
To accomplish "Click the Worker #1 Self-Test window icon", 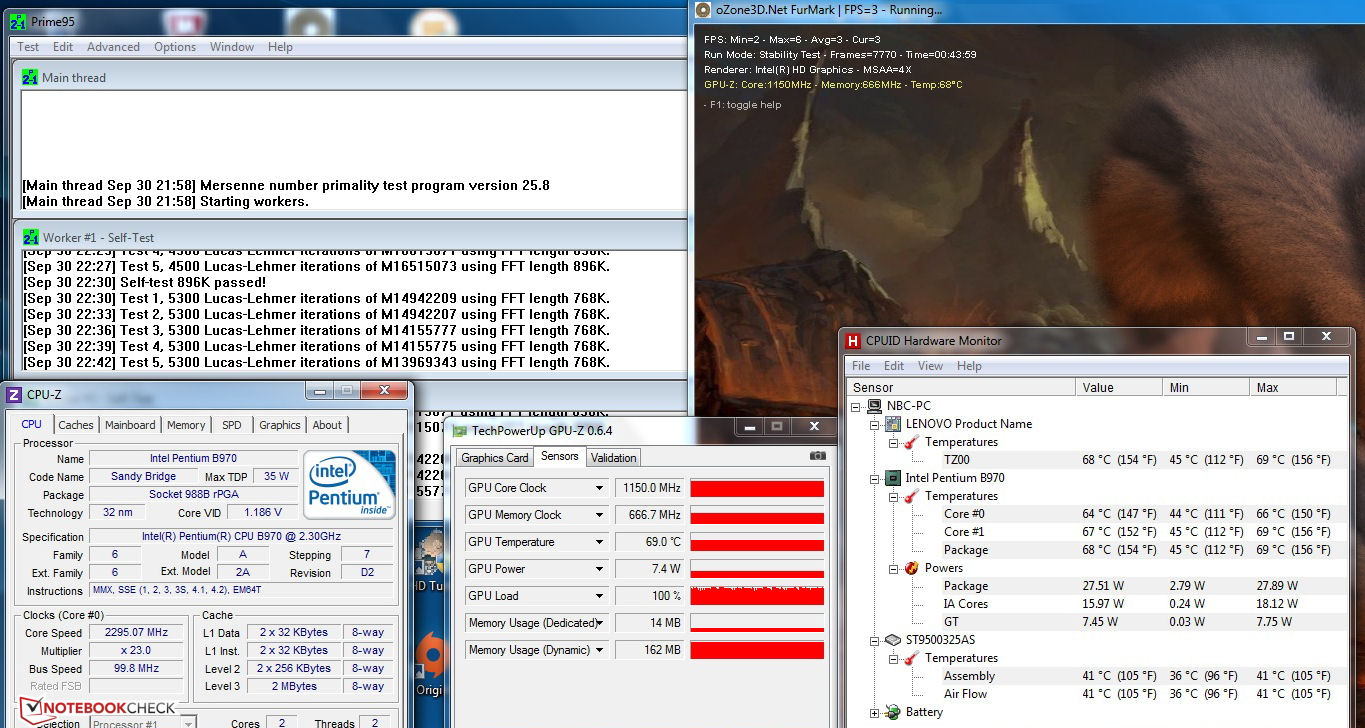I will click(30, 237).
